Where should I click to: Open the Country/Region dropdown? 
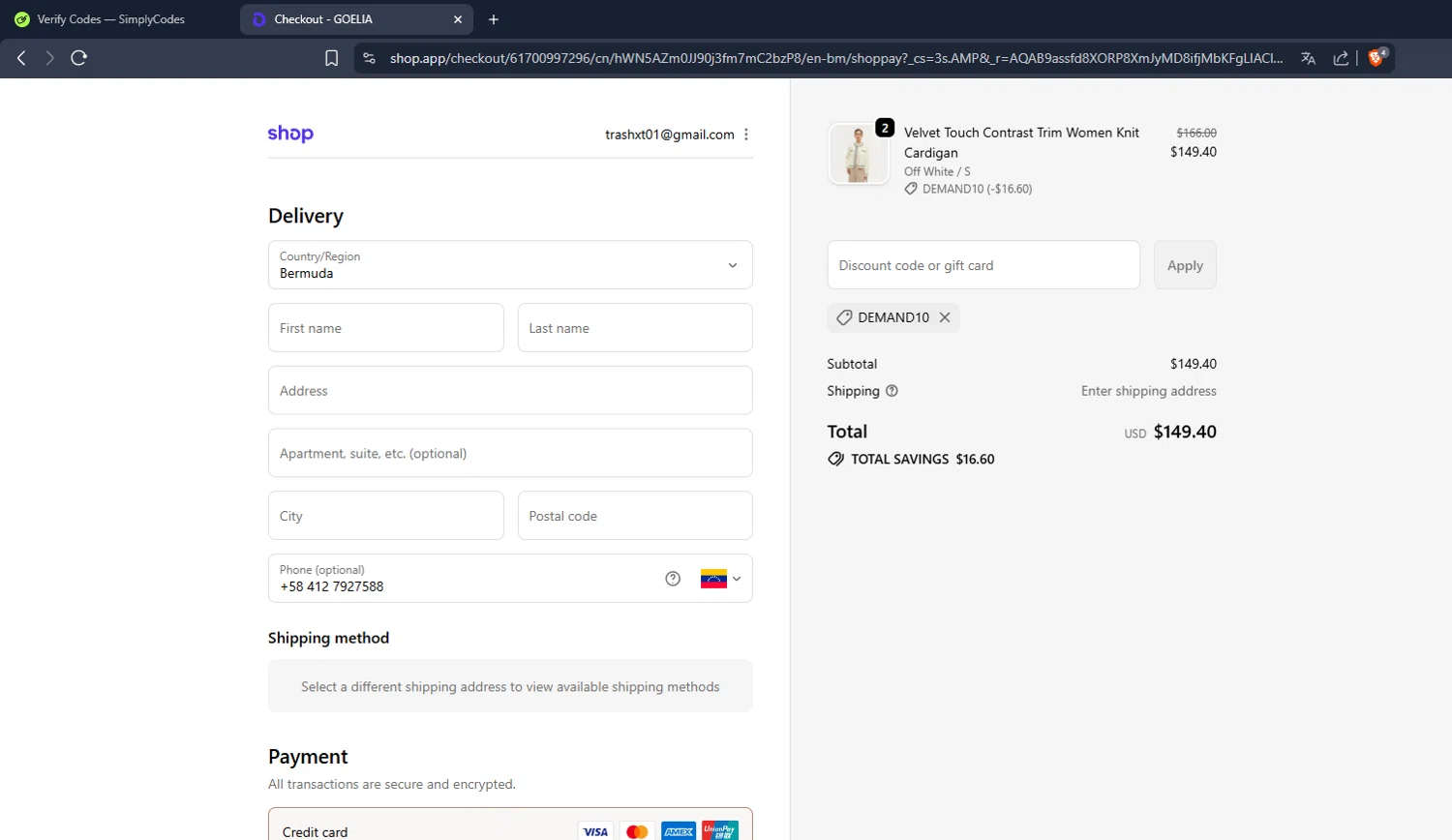tap(510, 265)
